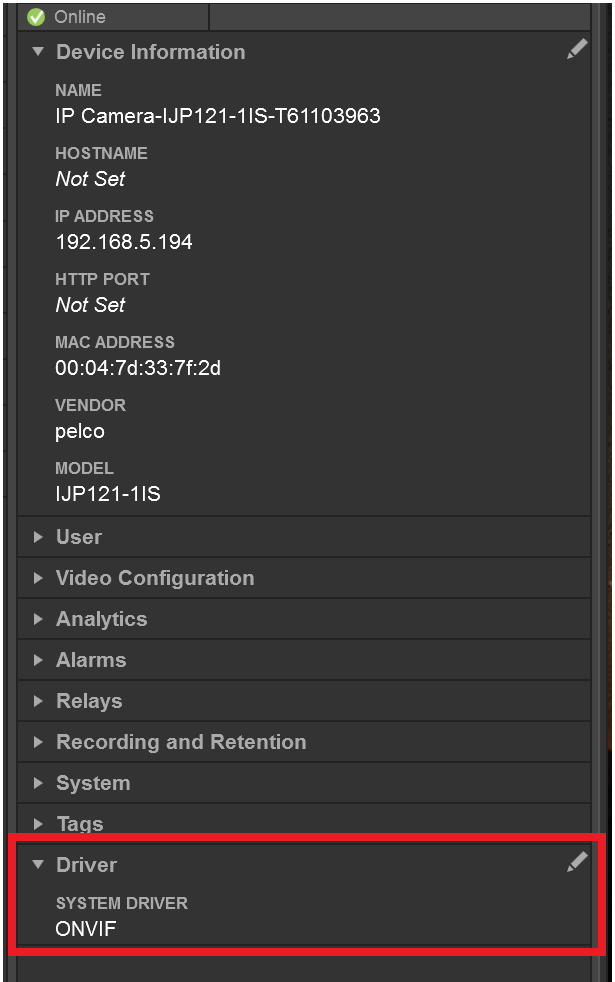Click the green Online status indicator
615x982 pixels.
coord(38,16)
